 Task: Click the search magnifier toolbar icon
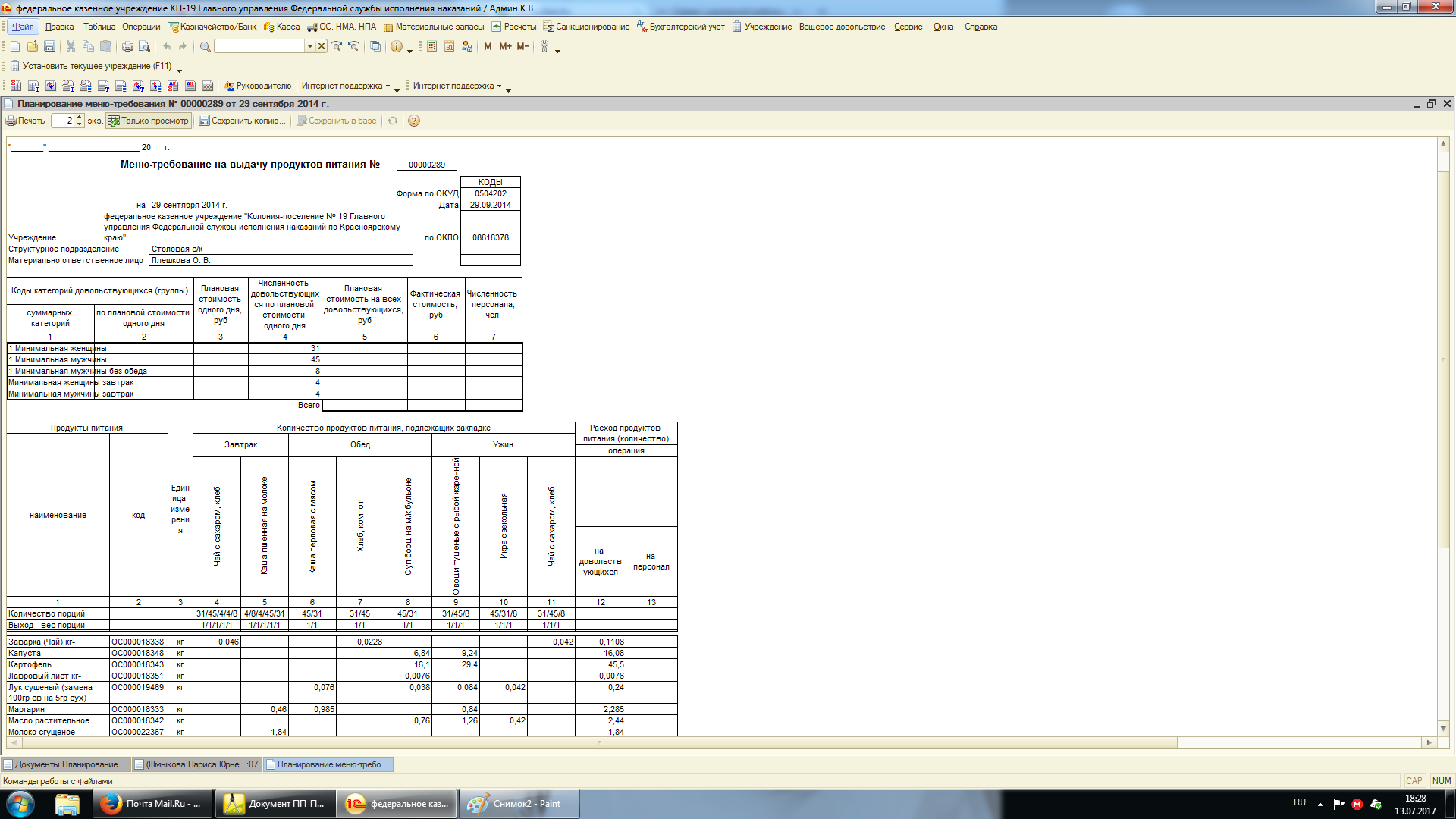click(x=205, y=46)
